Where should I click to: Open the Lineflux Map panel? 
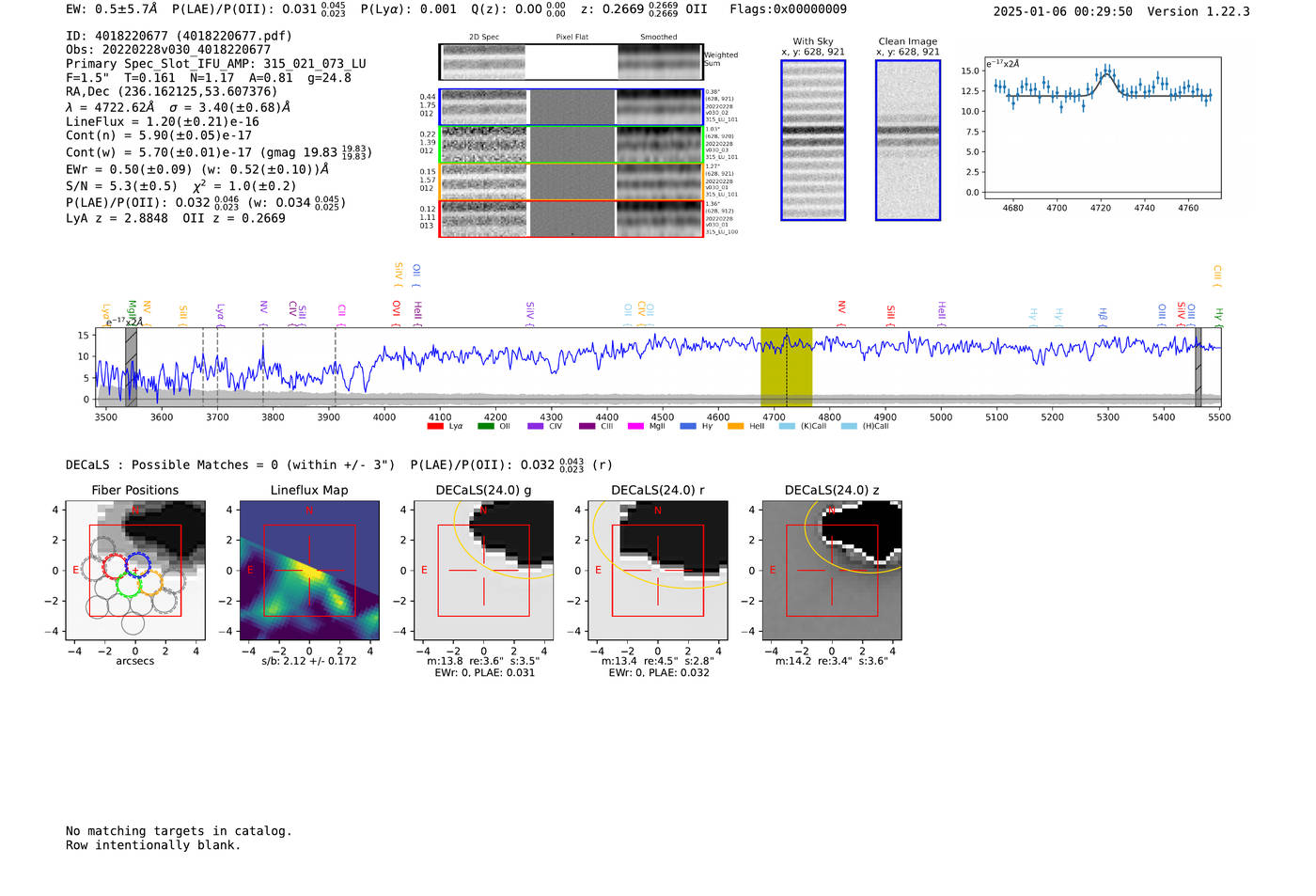click(x=309, y=570)
